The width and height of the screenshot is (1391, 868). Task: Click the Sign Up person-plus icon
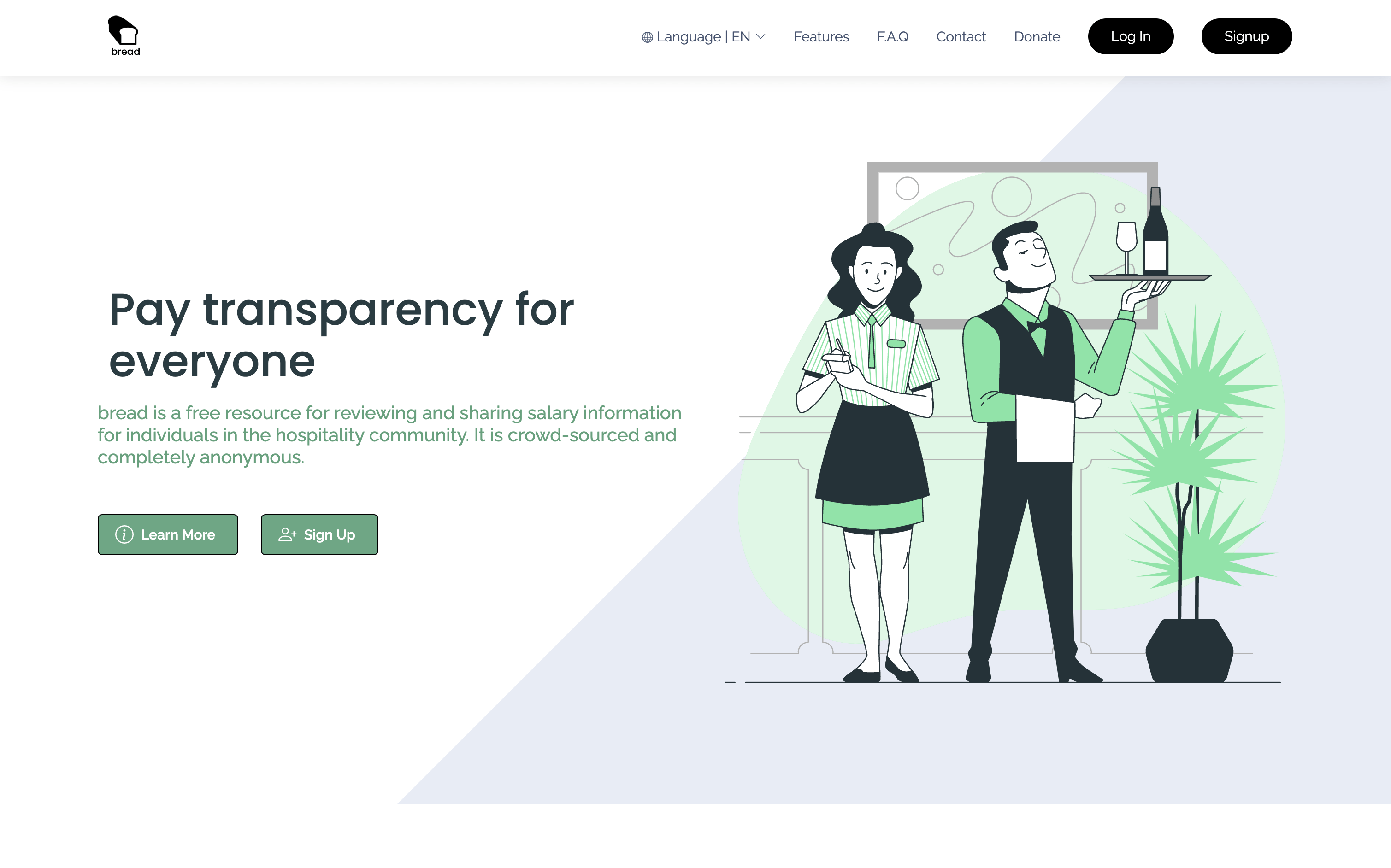(x=287, y=534)
